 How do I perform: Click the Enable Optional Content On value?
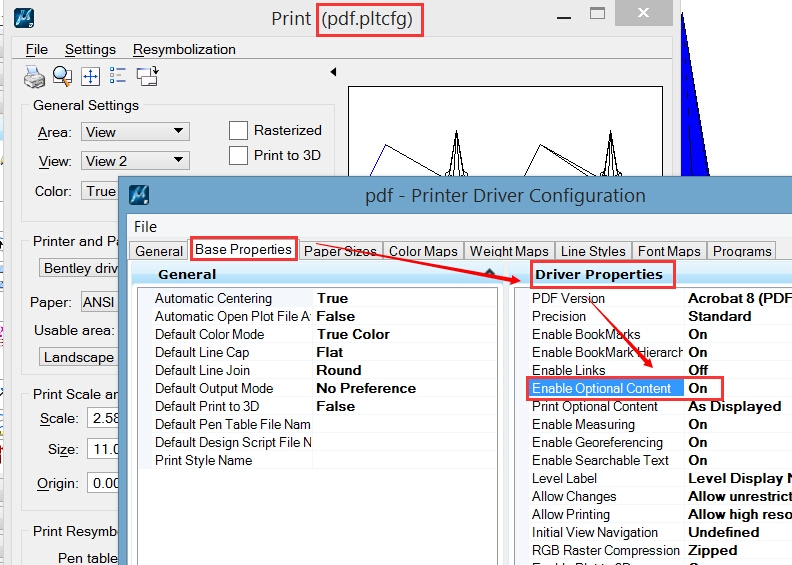pos(698,388)
